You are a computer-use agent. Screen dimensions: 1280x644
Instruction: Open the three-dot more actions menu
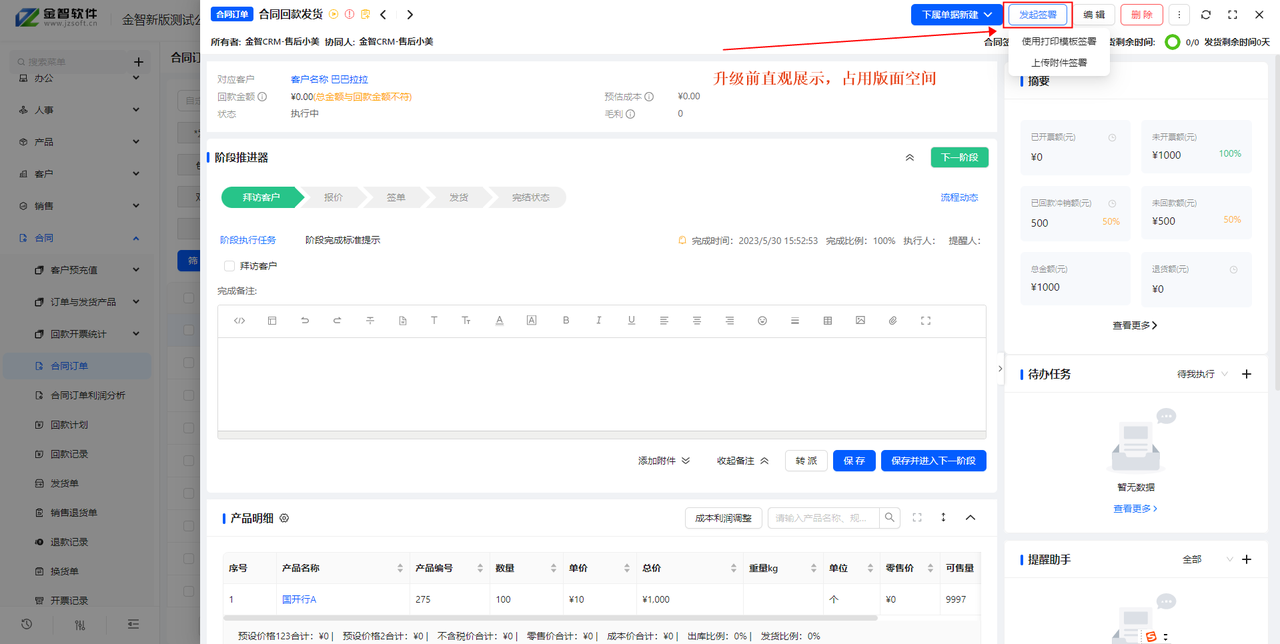coord(1180,15)
